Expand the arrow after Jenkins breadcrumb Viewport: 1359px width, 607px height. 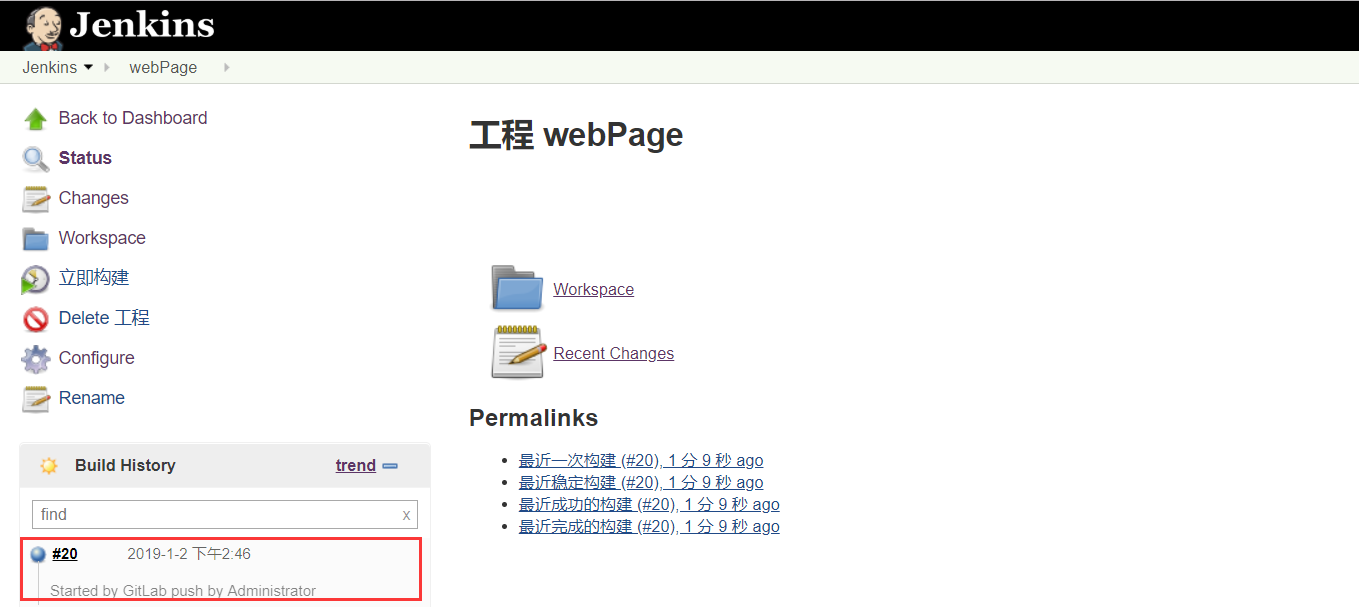[x=107, y=68]
